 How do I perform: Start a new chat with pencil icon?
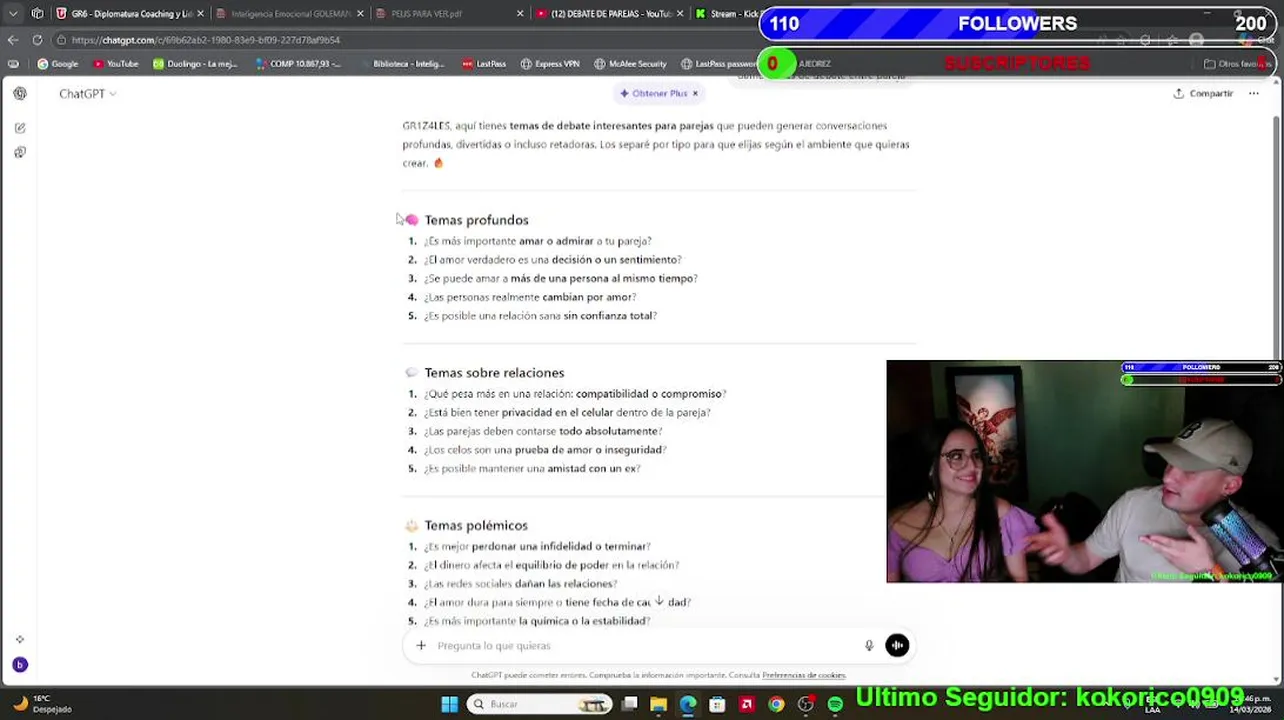[x=20, y=128]
